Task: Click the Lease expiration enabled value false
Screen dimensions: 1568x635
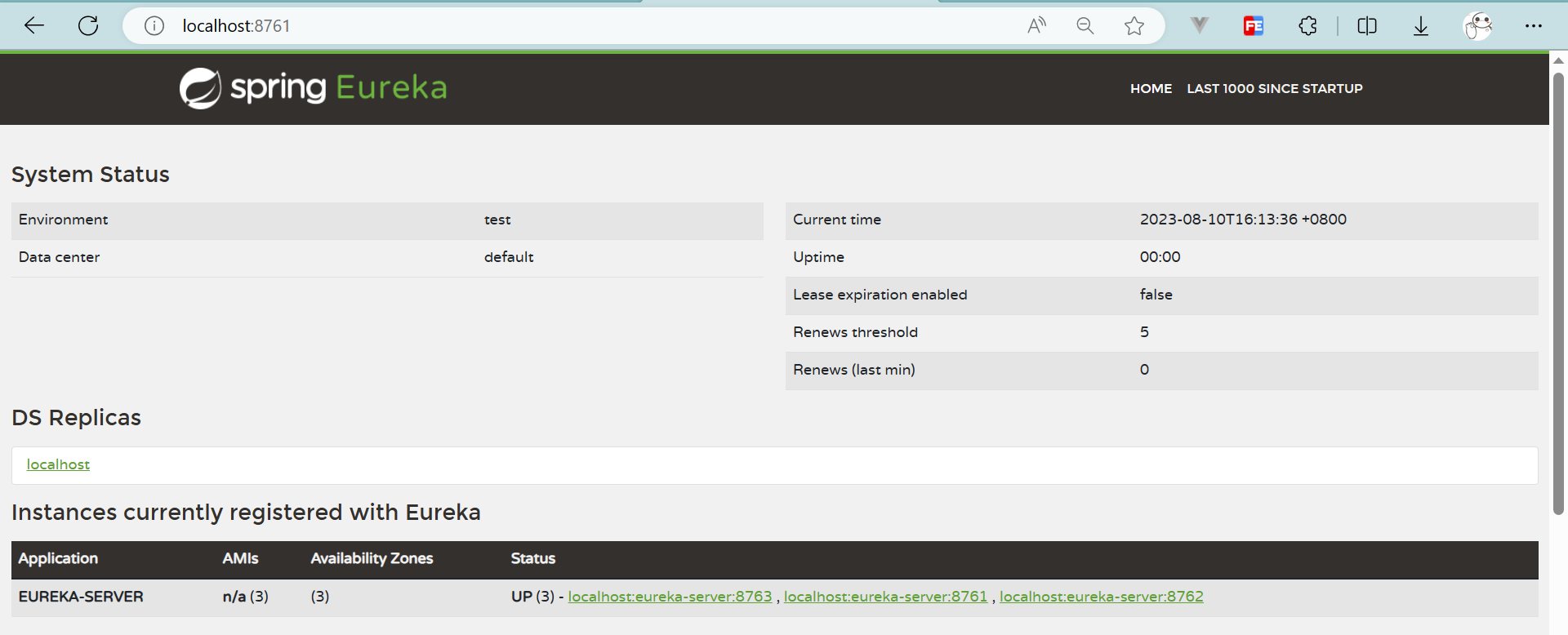Action: tap(1156, 295)
